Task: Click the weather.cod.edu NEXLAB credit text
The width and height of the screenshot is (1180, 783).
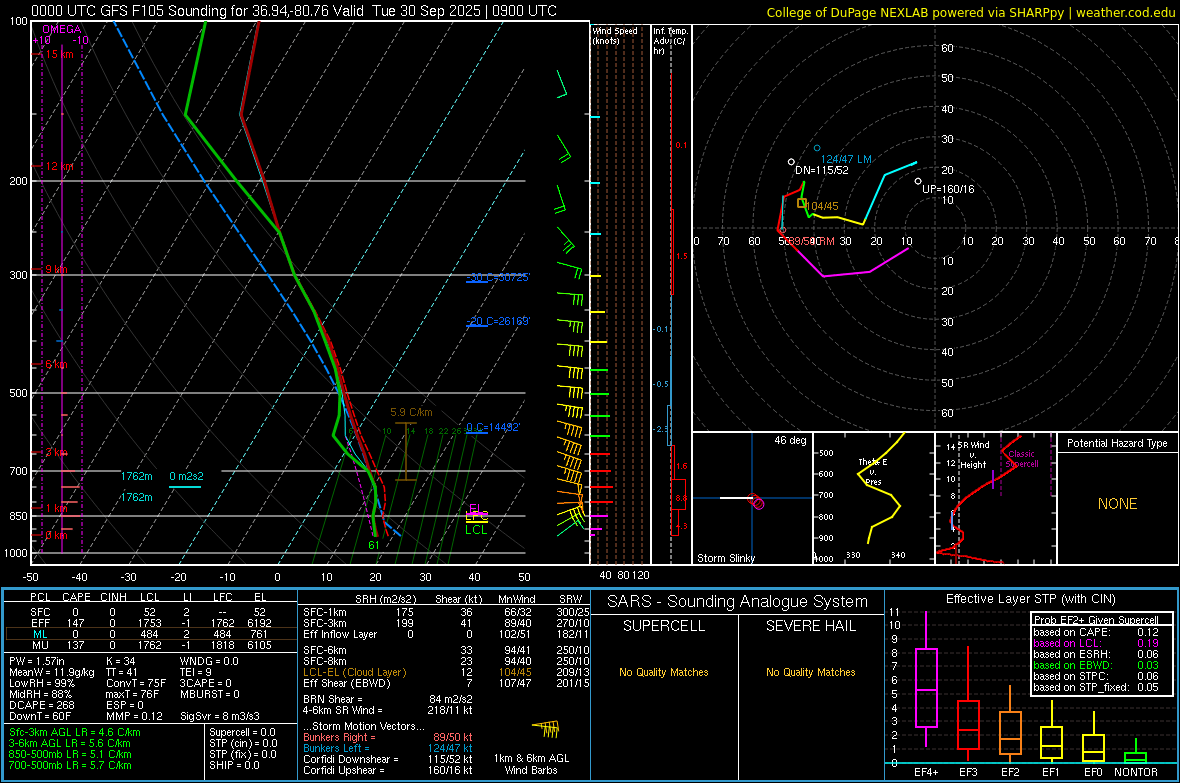Action: 970,12
